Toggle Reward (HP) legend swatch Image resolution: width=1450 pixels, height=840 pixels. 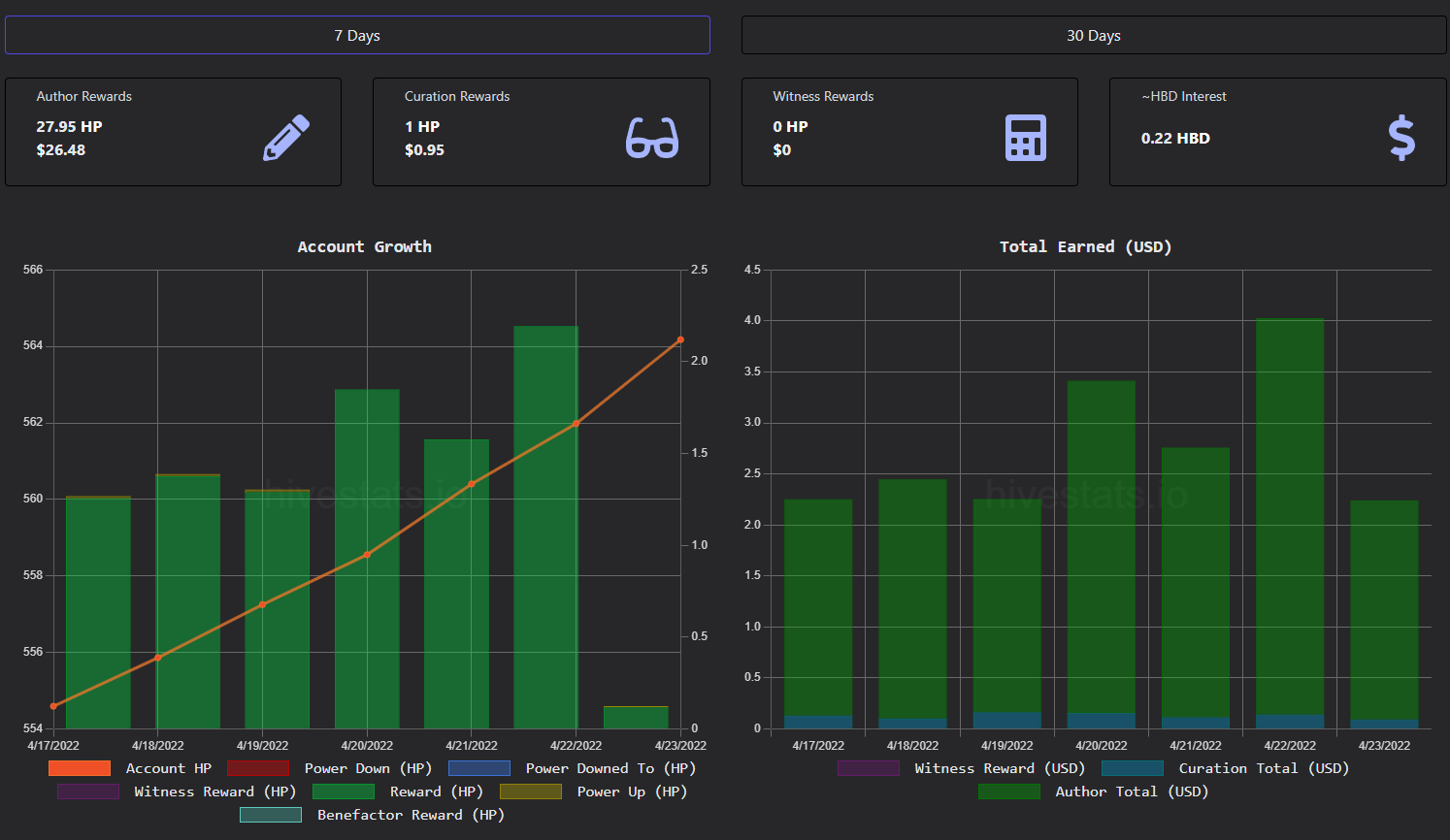[344, 792]
